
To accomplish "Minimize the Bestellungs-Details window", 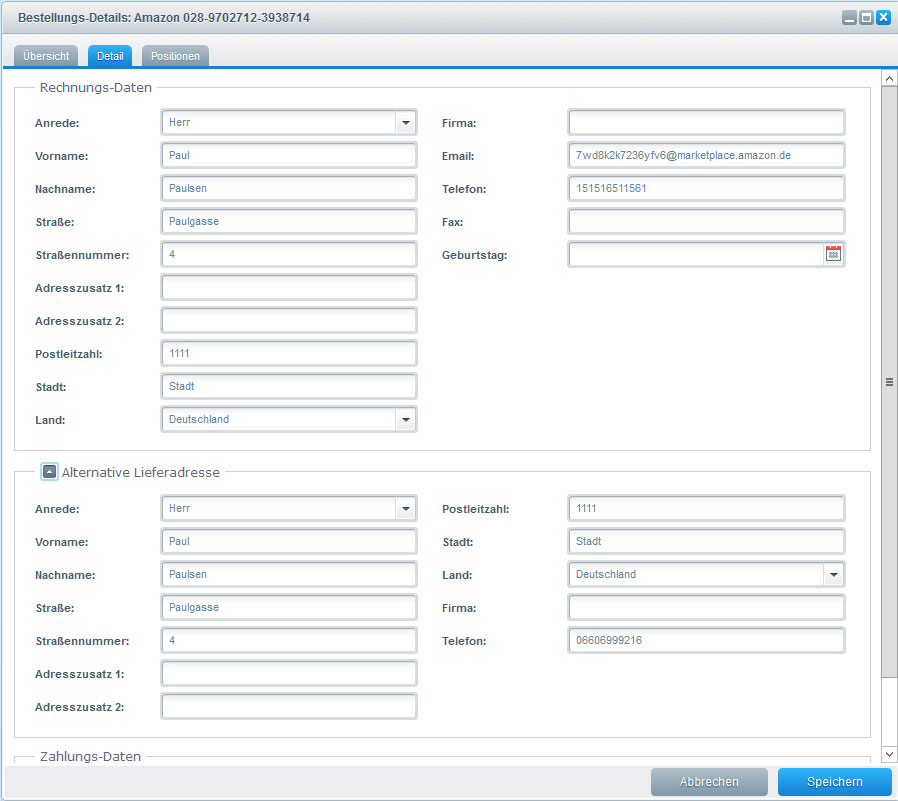I will (849, 18).
